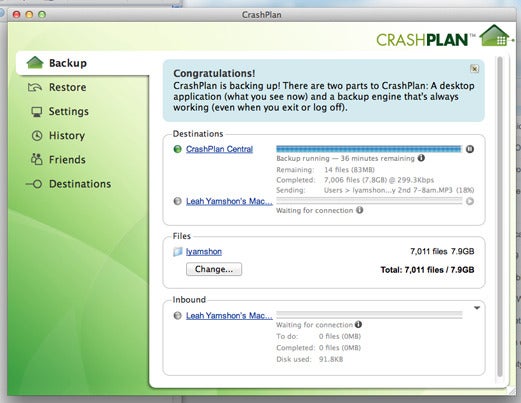
Task: Click the History clock icon
Action: (37, 136)
